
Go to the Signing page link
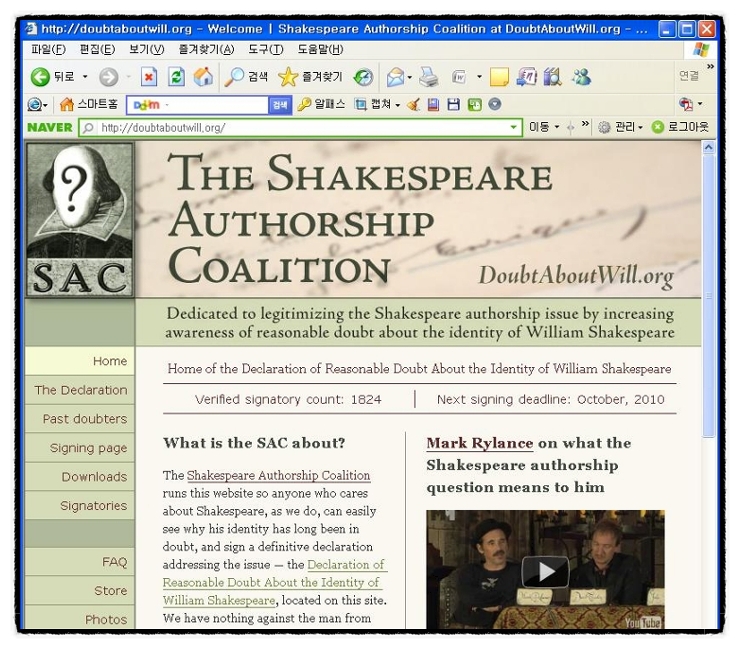(x=80, y=448)
